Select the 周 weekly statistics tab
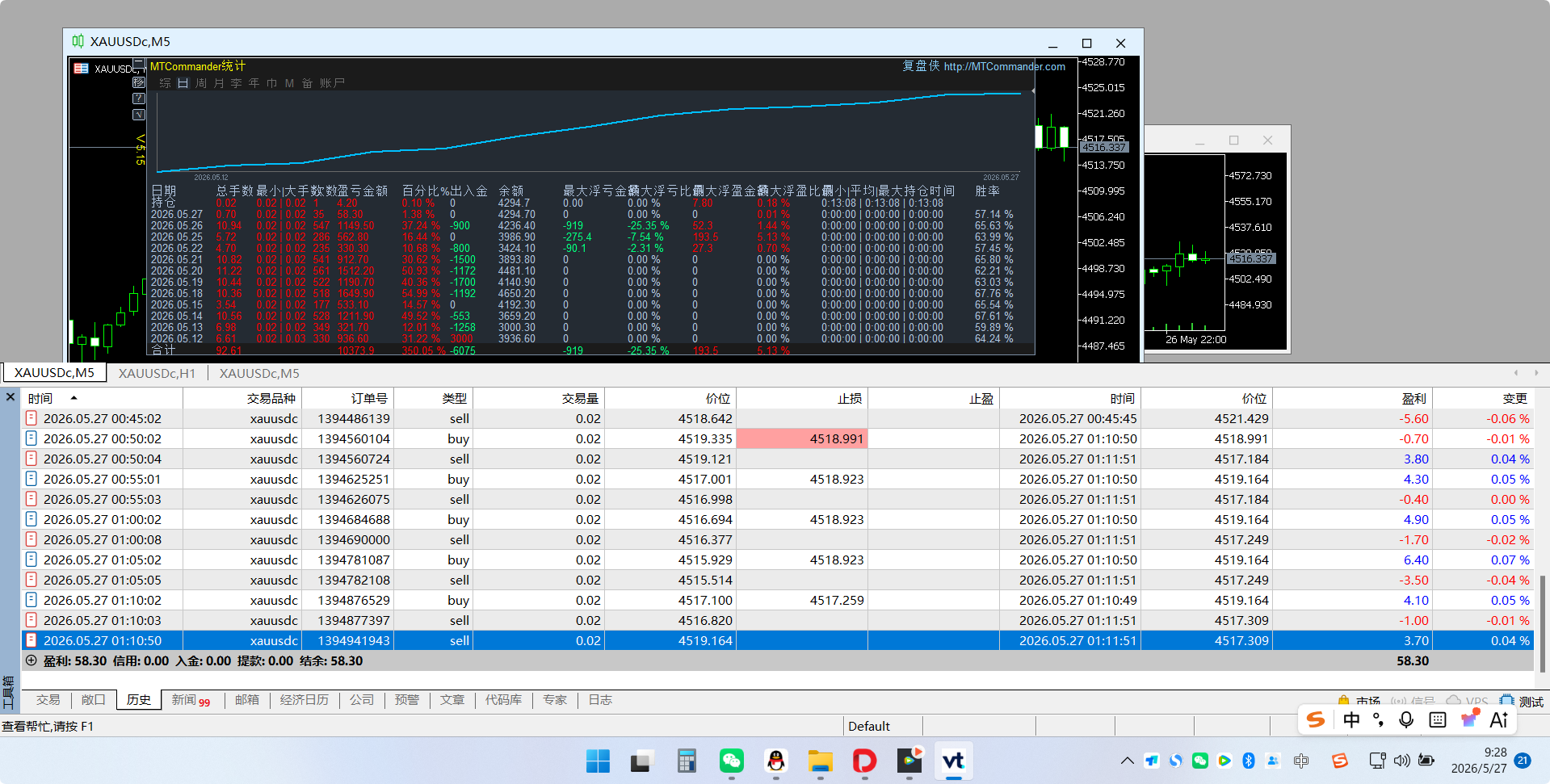The height and width of the screenshot is (784, 1550). click(x=200, y=83)
